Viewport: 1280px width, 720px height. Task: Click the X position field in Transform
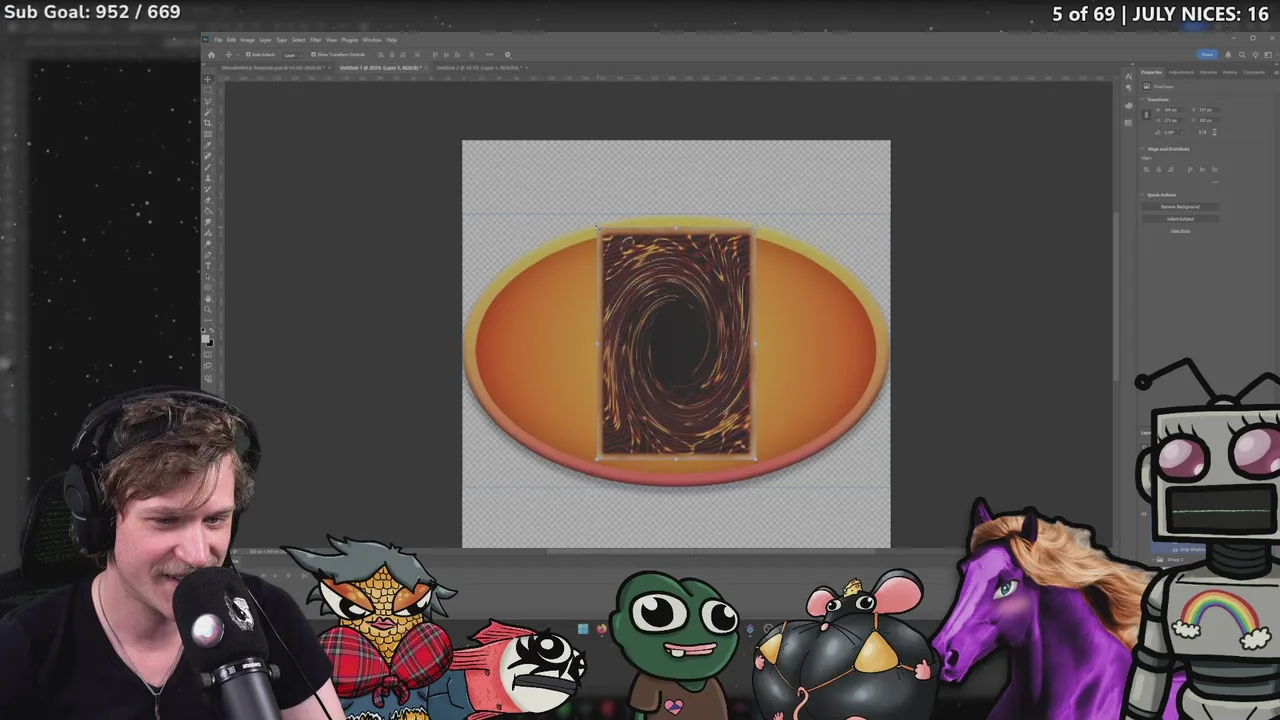pos(1209,110)
